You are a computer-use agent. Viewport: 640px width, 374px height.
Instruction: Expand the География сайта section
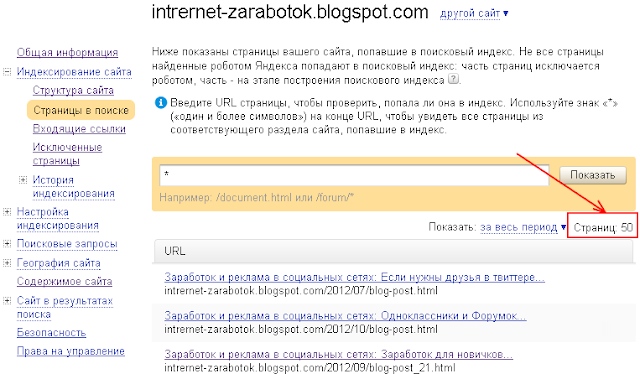(x=7, y=263)
